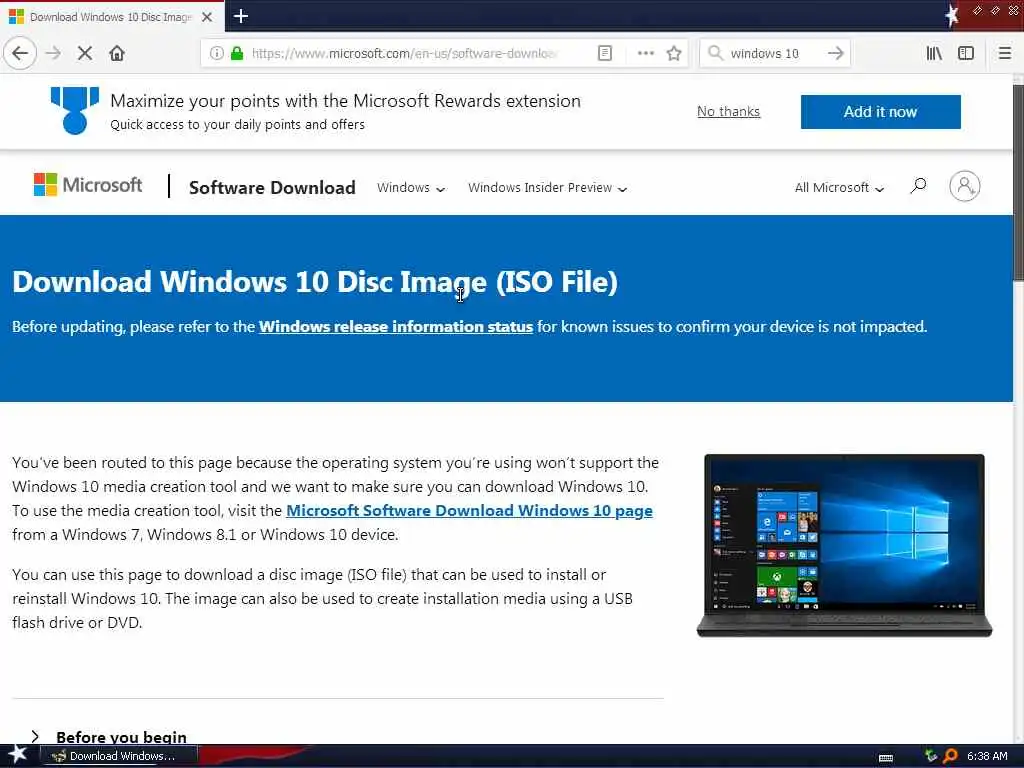This screenshot has height=768, width=1024.
Task: Click the white star icon in title bar
Action: coord(952,14)
